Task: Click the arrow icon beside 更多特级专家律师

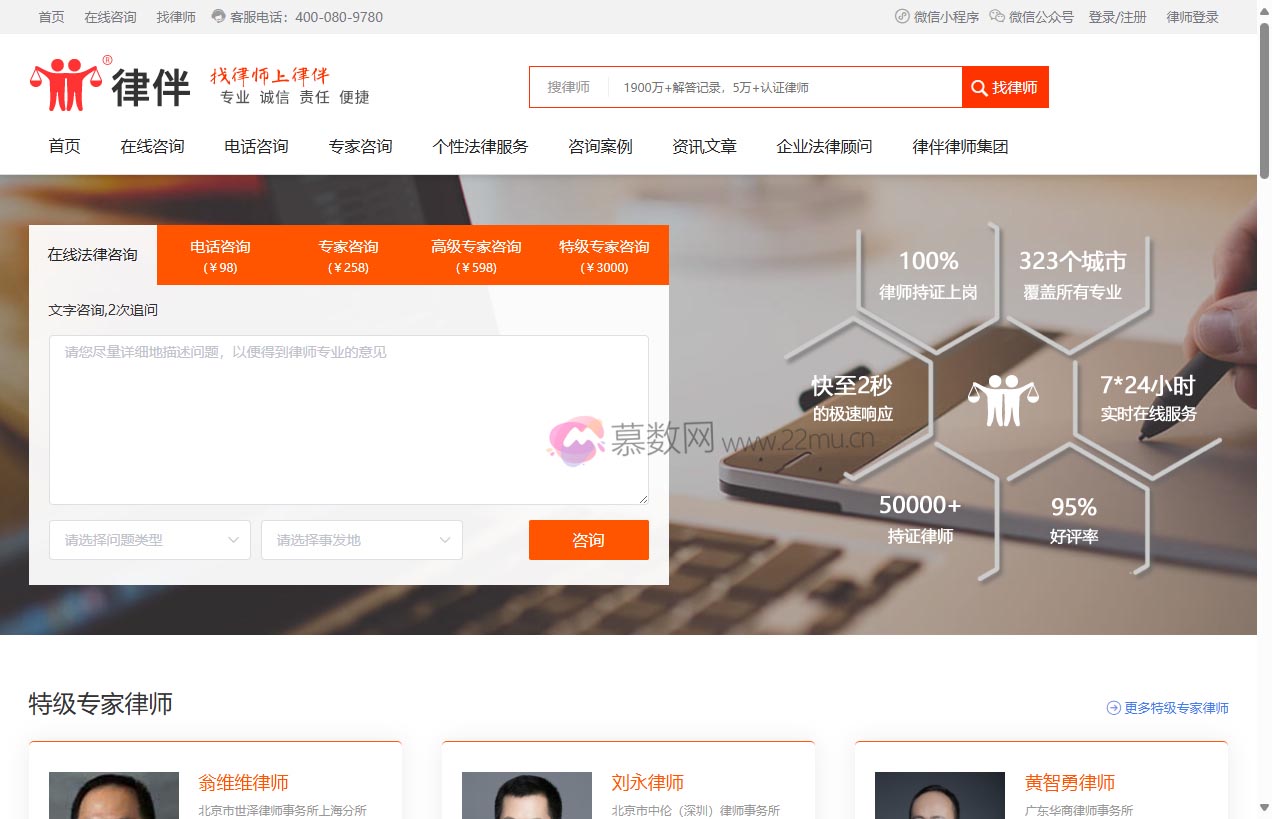Action: pos(1113,708)
